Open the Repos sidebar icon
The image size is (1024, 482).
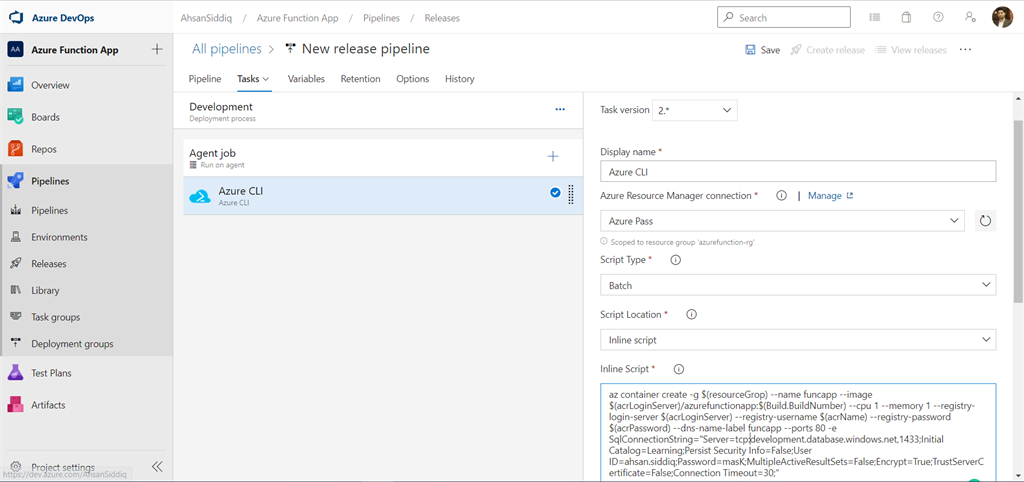click(16, 149)
